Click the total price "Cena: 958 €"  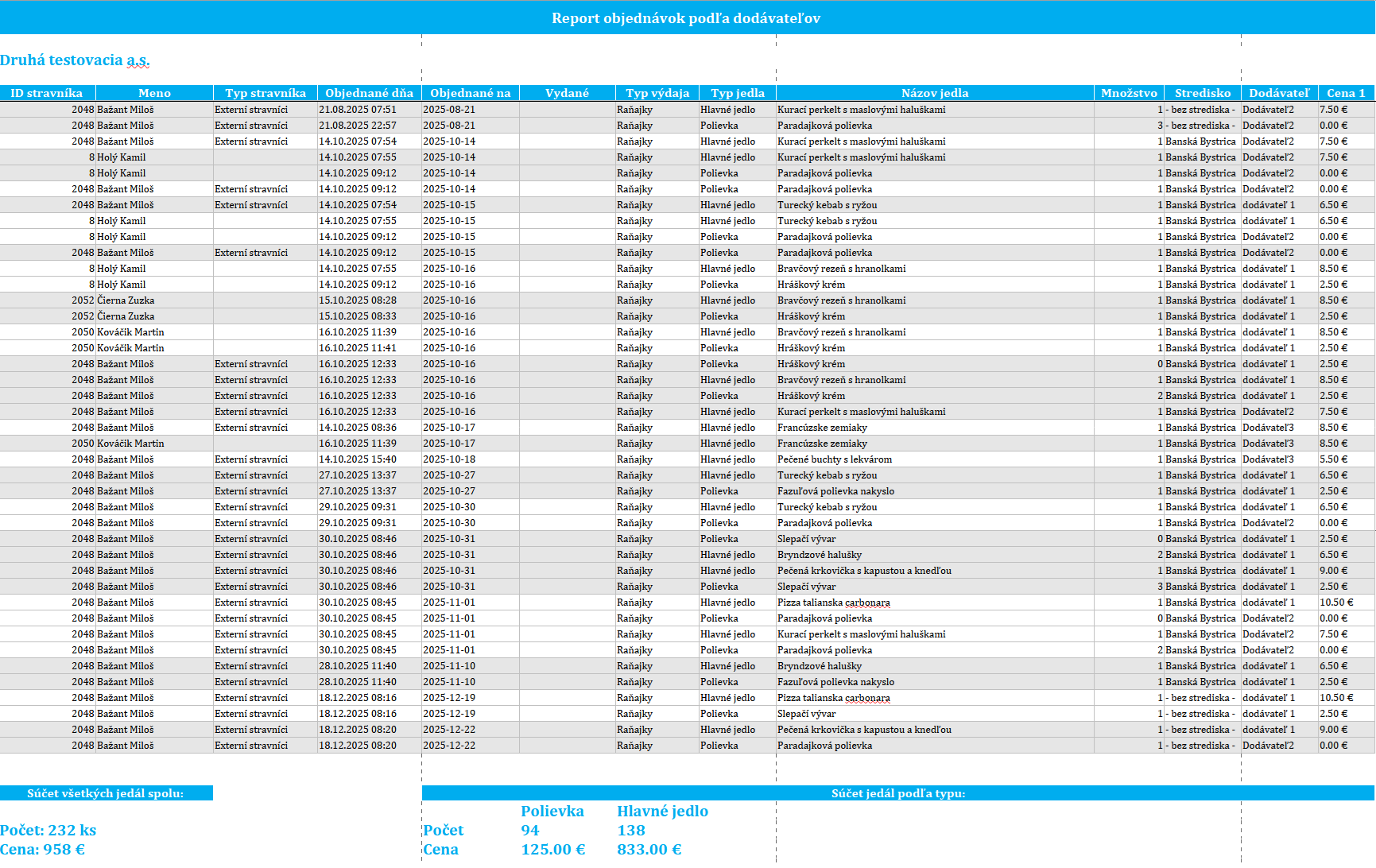point(42,850)
